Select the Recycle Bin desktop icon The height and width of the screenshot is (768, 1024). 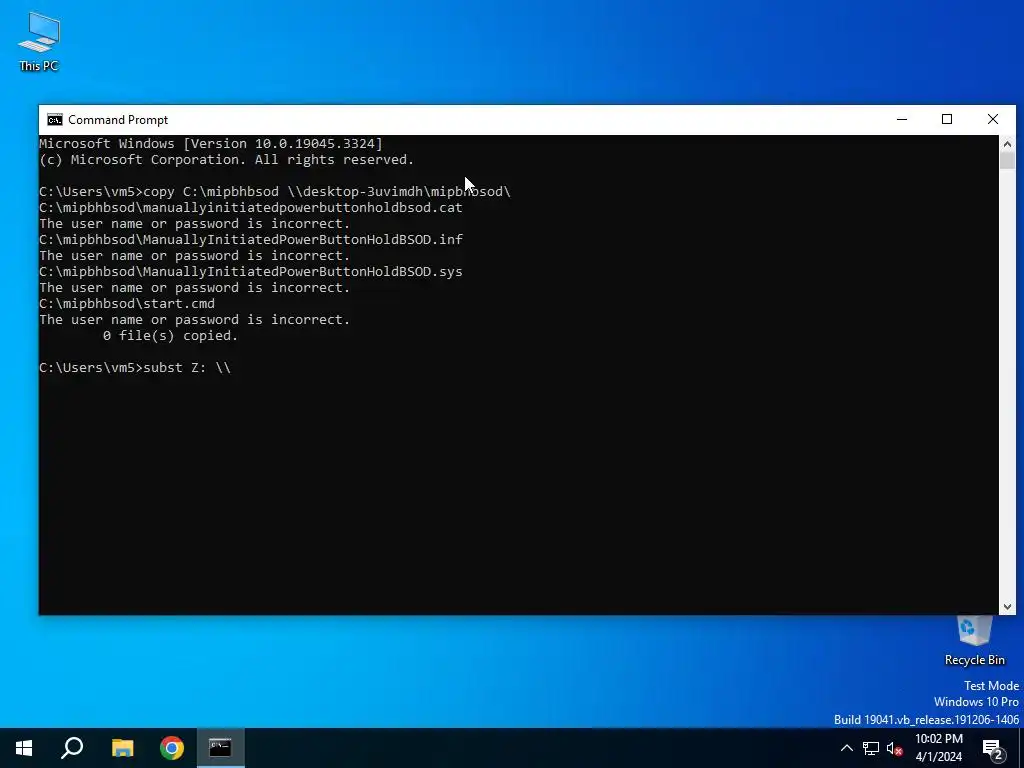click(x=974, y=641)
